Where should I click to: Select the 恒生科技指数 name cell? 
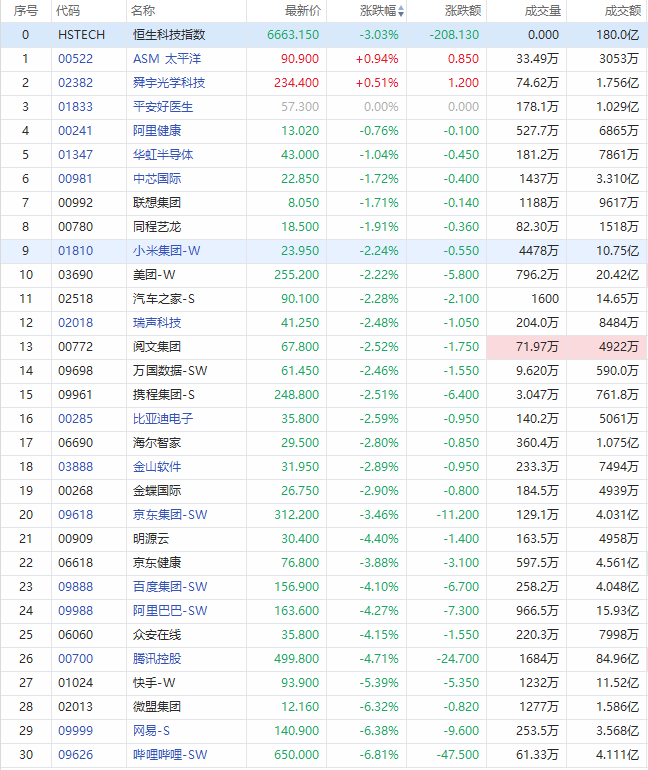[169, 35]
